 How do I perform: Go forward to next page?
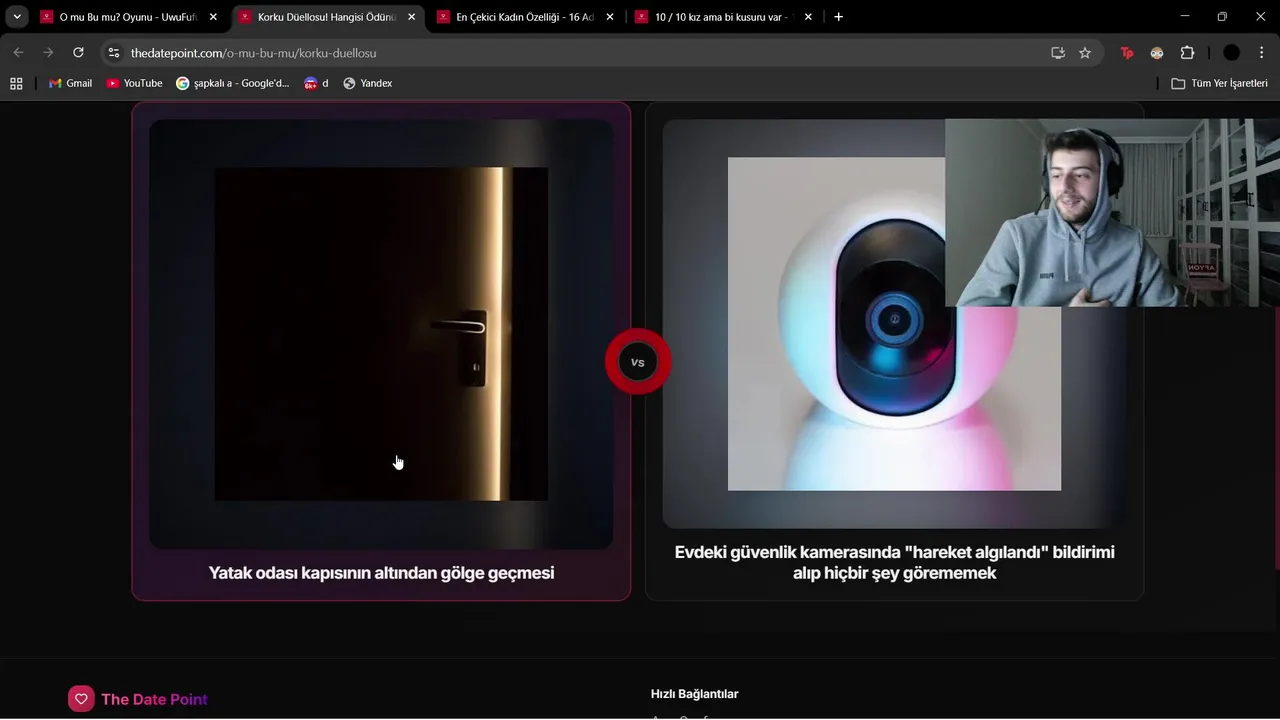pyautogui.click(x=48, y=53)
